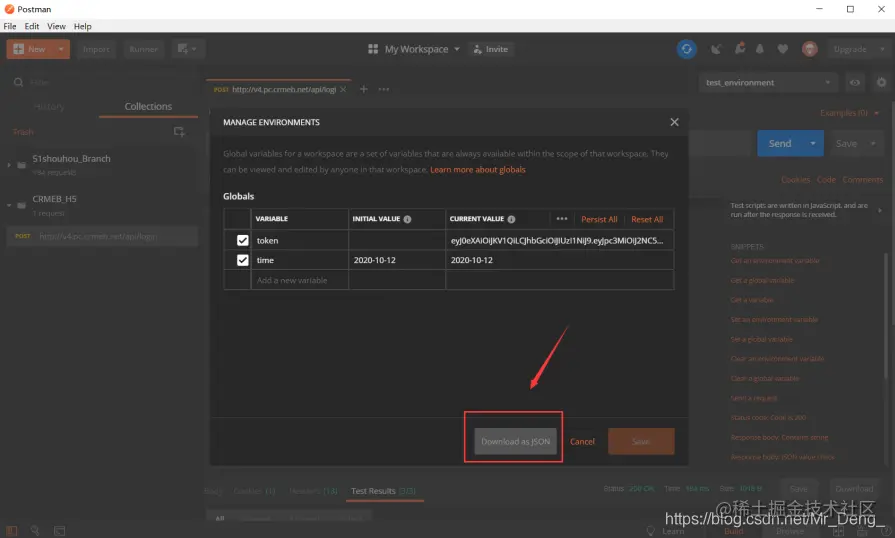Click the blue Send button
Viewport: 895px width, 538px height.
(780, 143)
